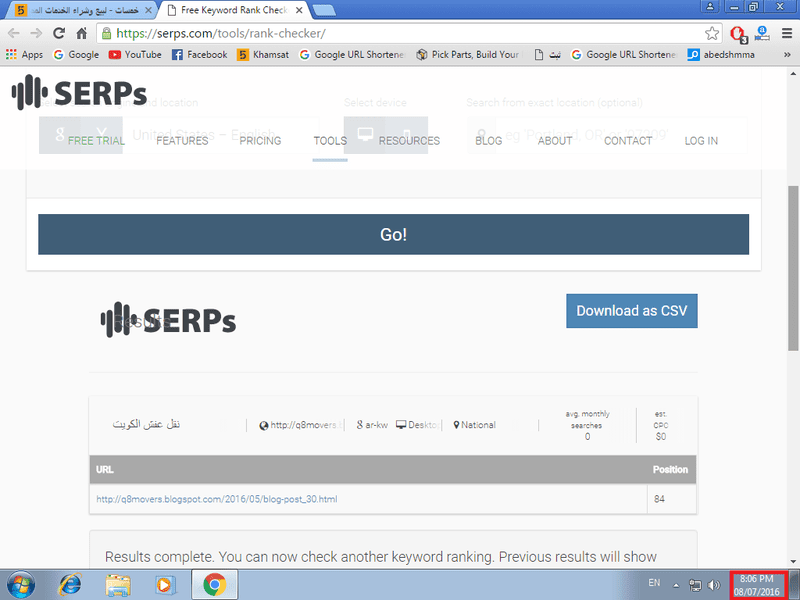
Task: Open the volume speaker tray icon
Action: [714, 585]
